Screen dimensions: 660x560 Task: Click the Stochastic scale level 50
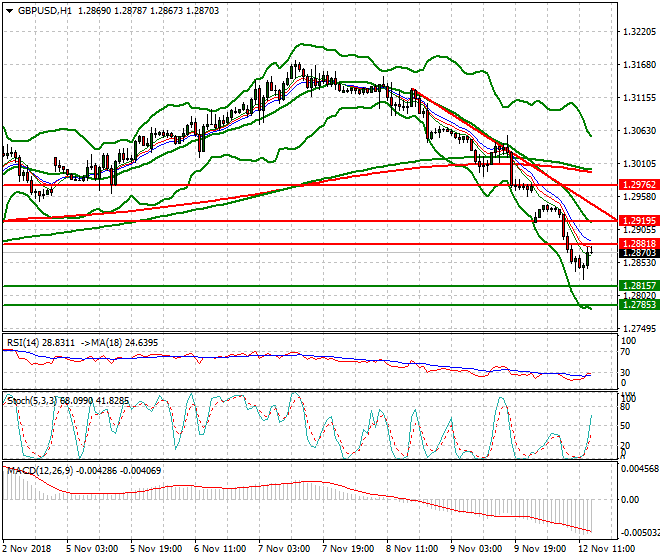(625, 426)
